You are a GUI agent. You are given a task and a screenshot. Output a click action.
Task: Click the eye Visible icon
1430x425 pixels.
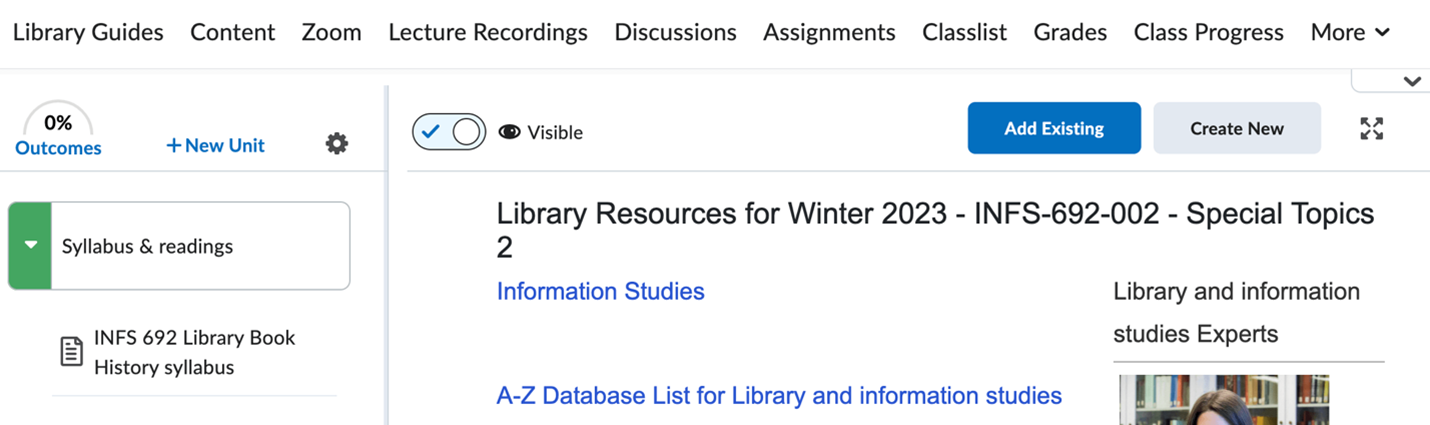point(510,132)
